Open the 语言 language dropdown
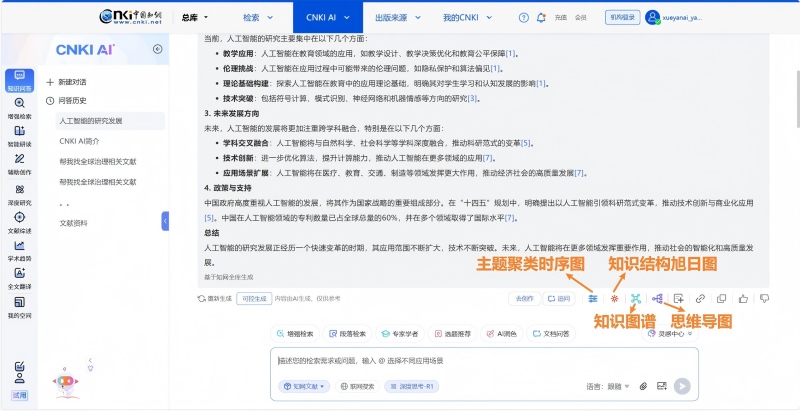The image size is (800, 411). (x=610, y=385)
